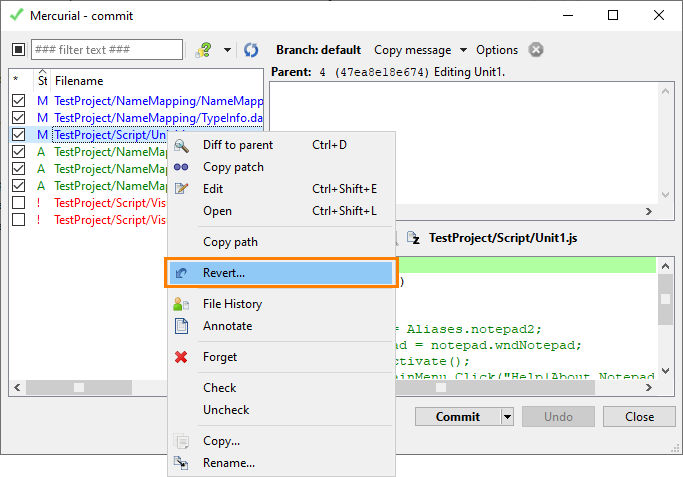Click the Close button
Viewport: 683px width, 477px height.
[639, 417]
